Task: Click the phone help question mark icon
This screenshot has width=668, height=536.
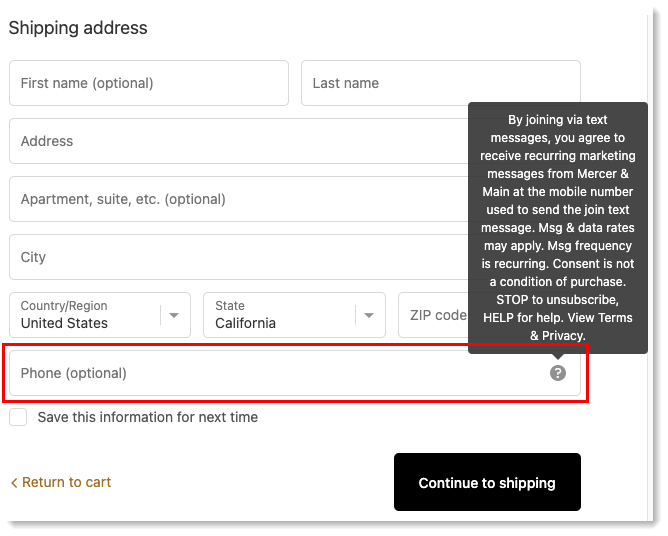Action: coord(557,373)
